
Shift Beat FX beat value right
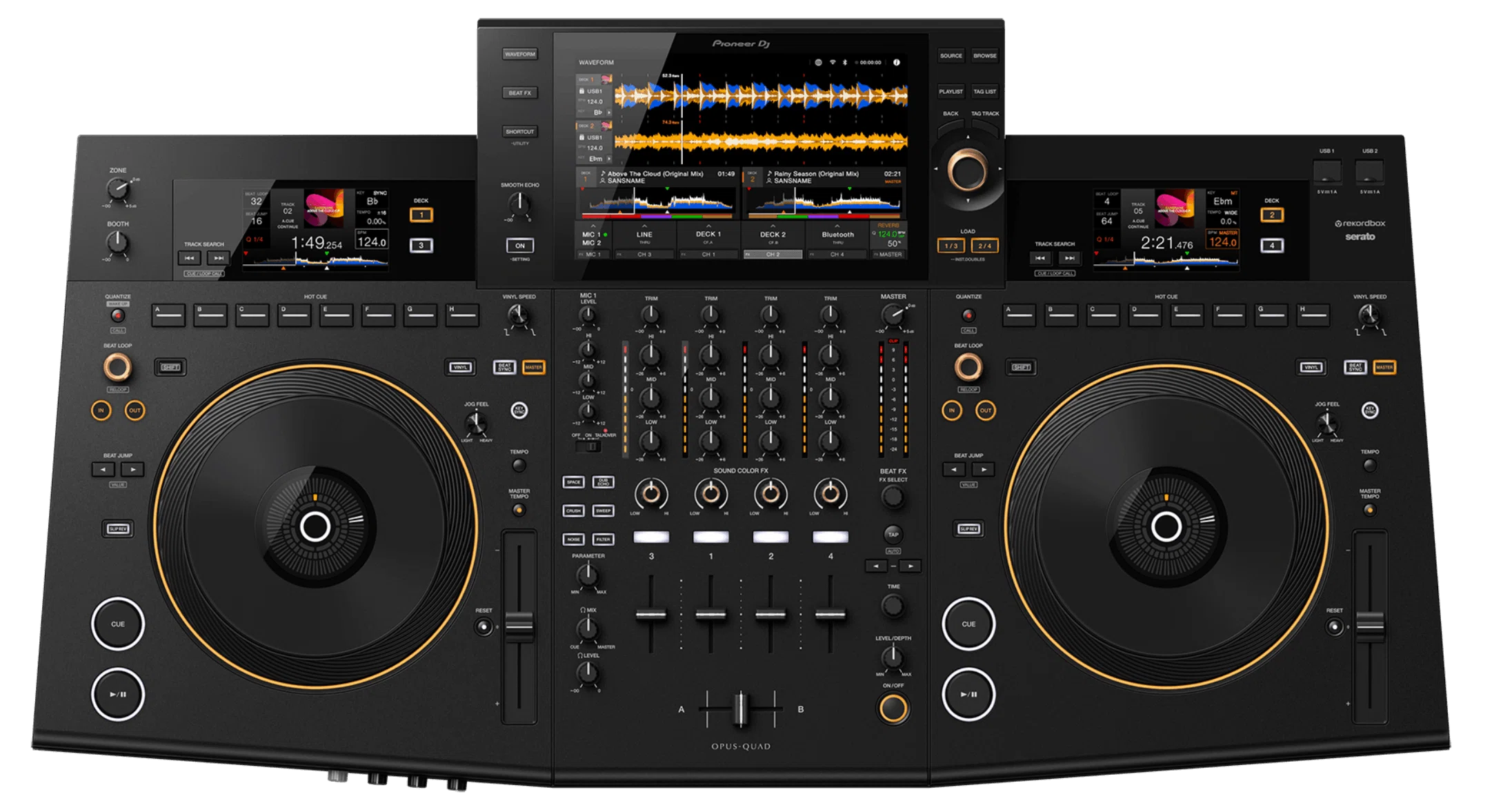(911, 566)
